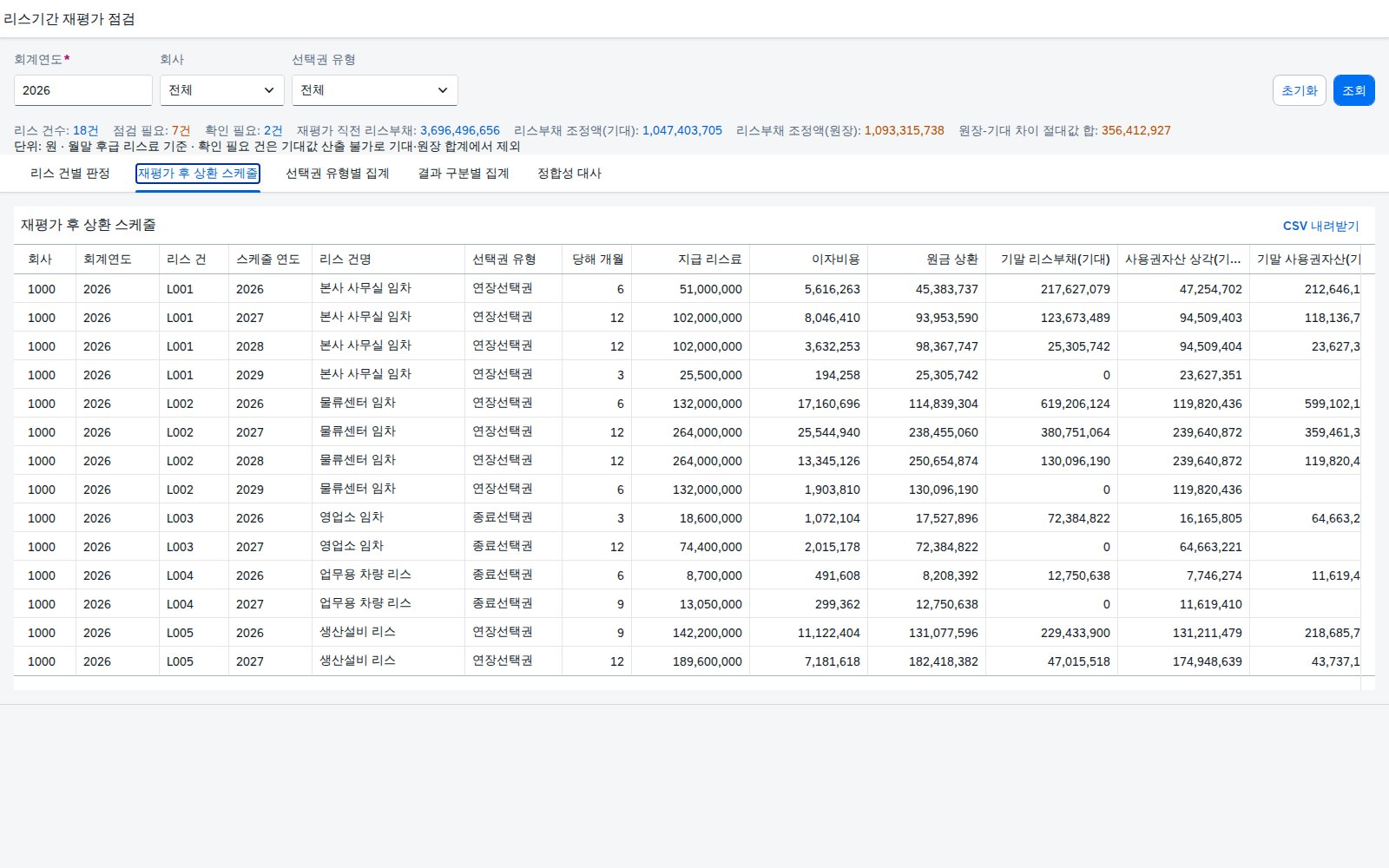Open the 선택권 유형별 집계 tab

tap(338, 174)
